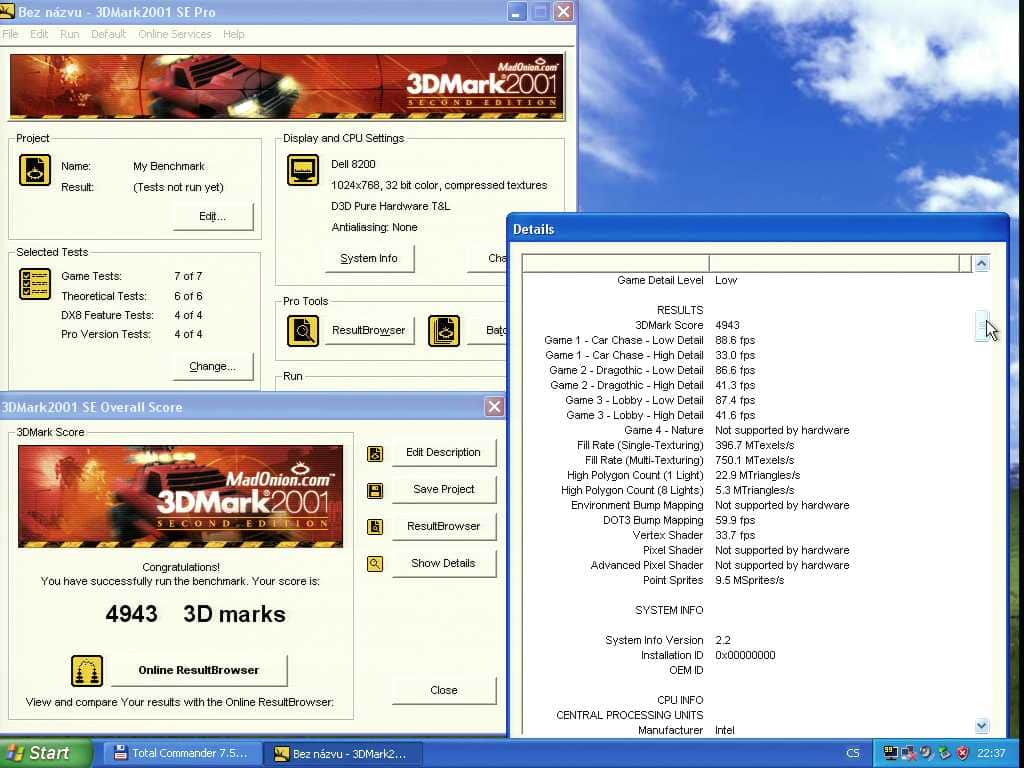This screenshot has height=768, width=1024.
Task: Click the CS language indicator in the taskbar
Action: (x=853, y=753)
